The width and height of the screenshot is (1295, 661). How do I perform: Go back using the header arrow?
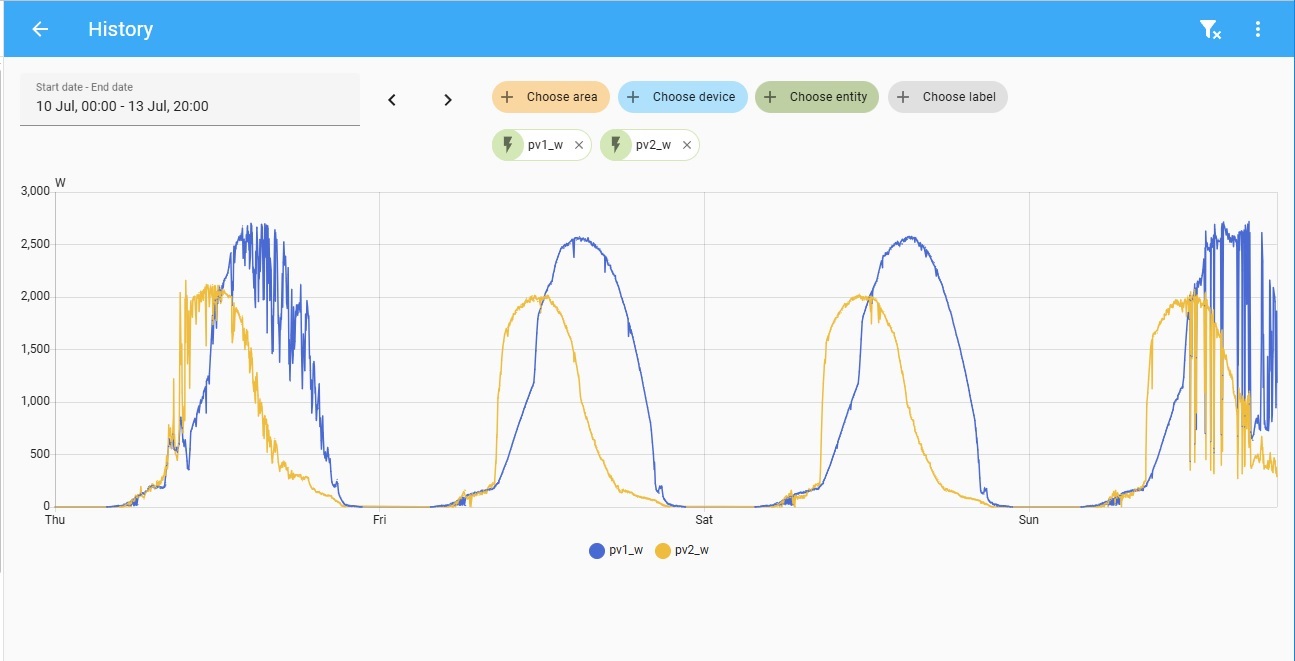coord(40,29)
